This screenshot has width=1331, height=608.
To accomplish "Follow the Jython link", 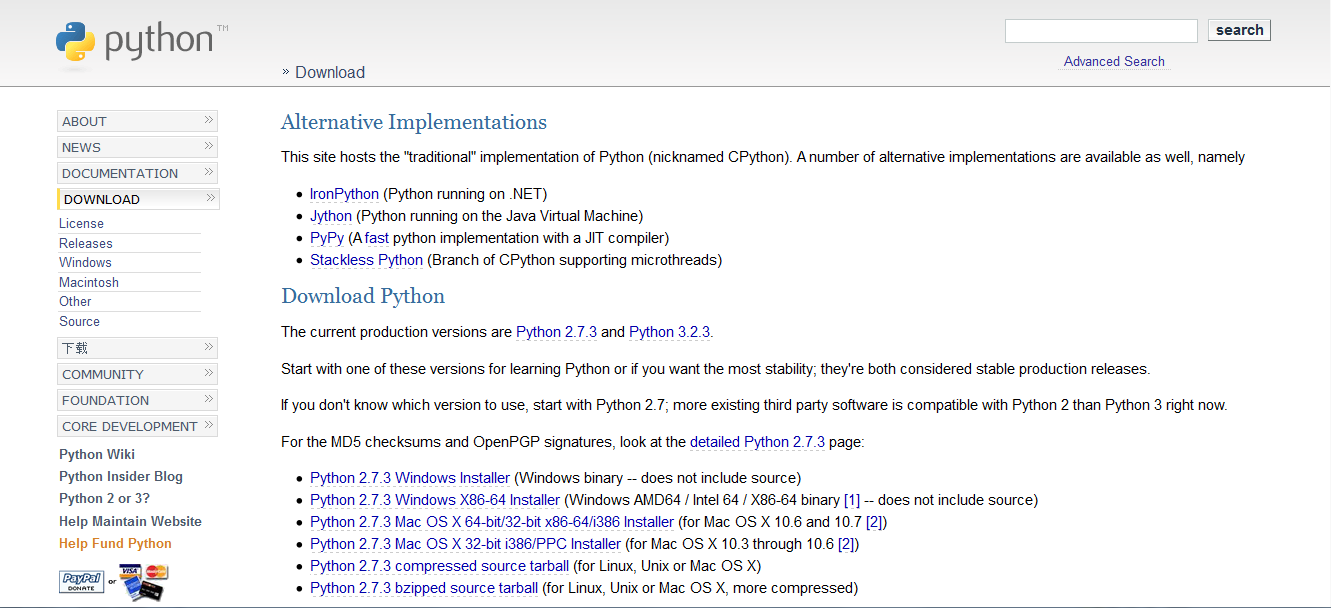I will coord(331,216).
